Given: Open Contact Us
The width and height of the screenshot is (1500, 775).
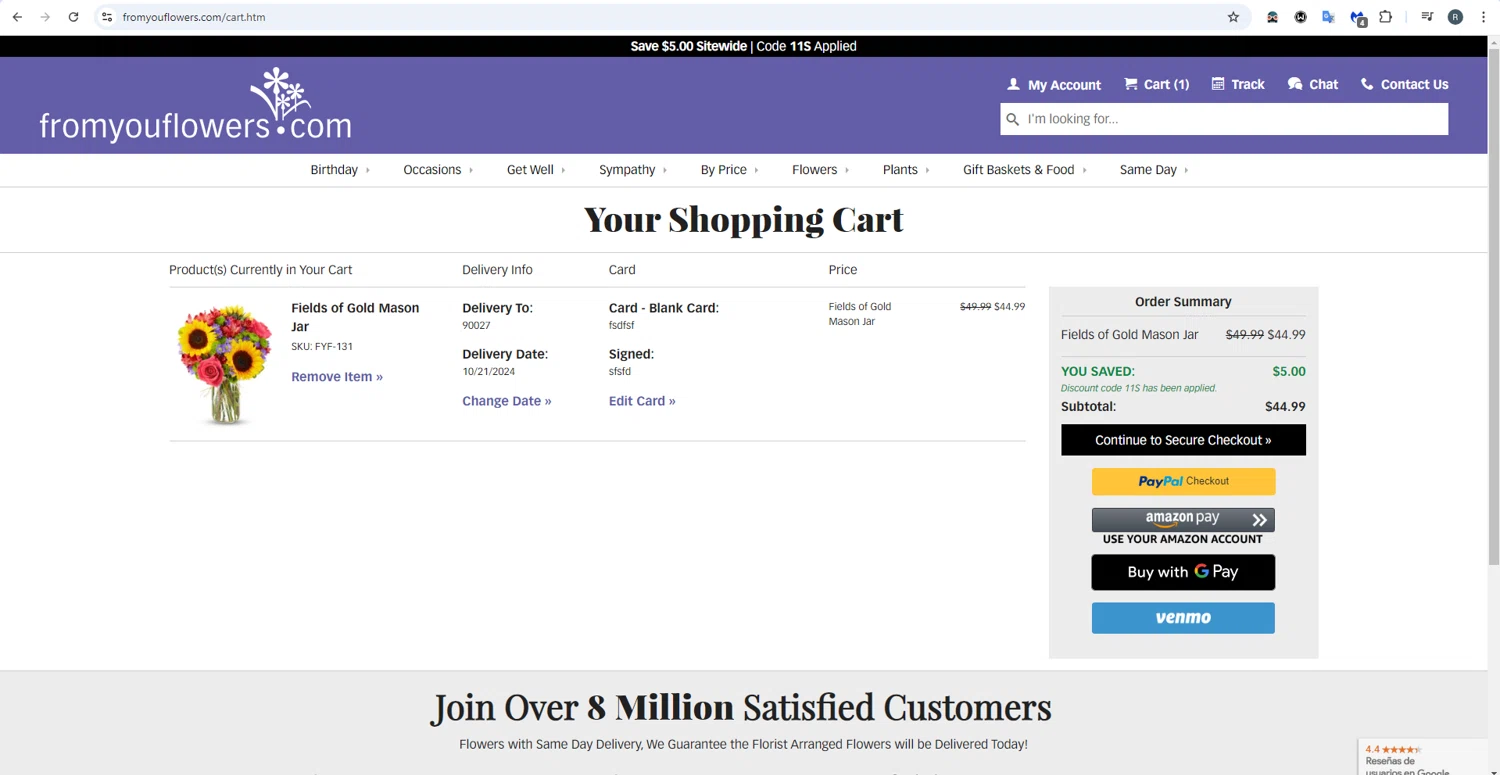Looking at the screenshot, I should coord(1404,84).
